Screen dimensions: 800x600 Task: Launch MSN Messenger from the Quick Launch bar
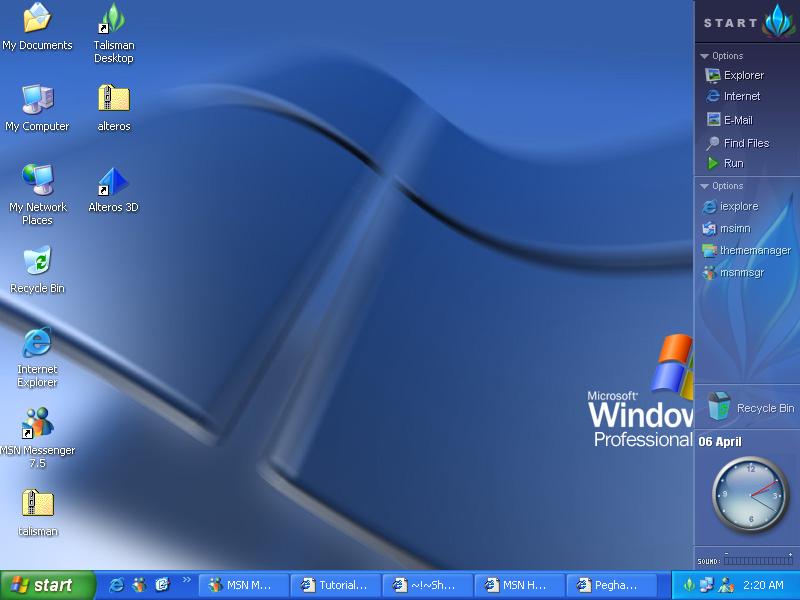(139, 585)
